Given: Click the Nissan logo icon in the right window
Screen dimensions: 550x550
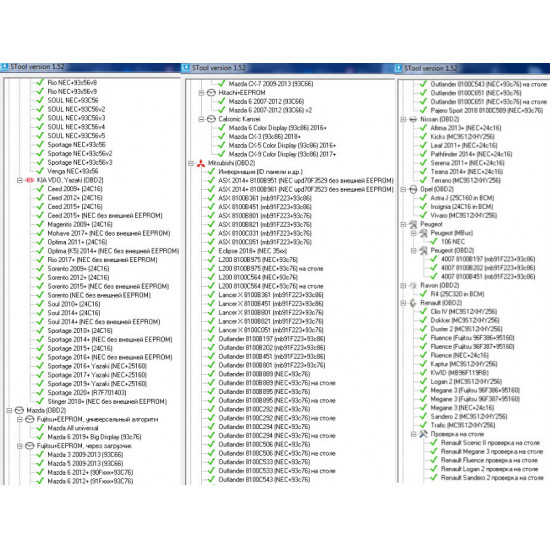Looking at the screenshot, I should pyautogui.click(x=413, y=119).
